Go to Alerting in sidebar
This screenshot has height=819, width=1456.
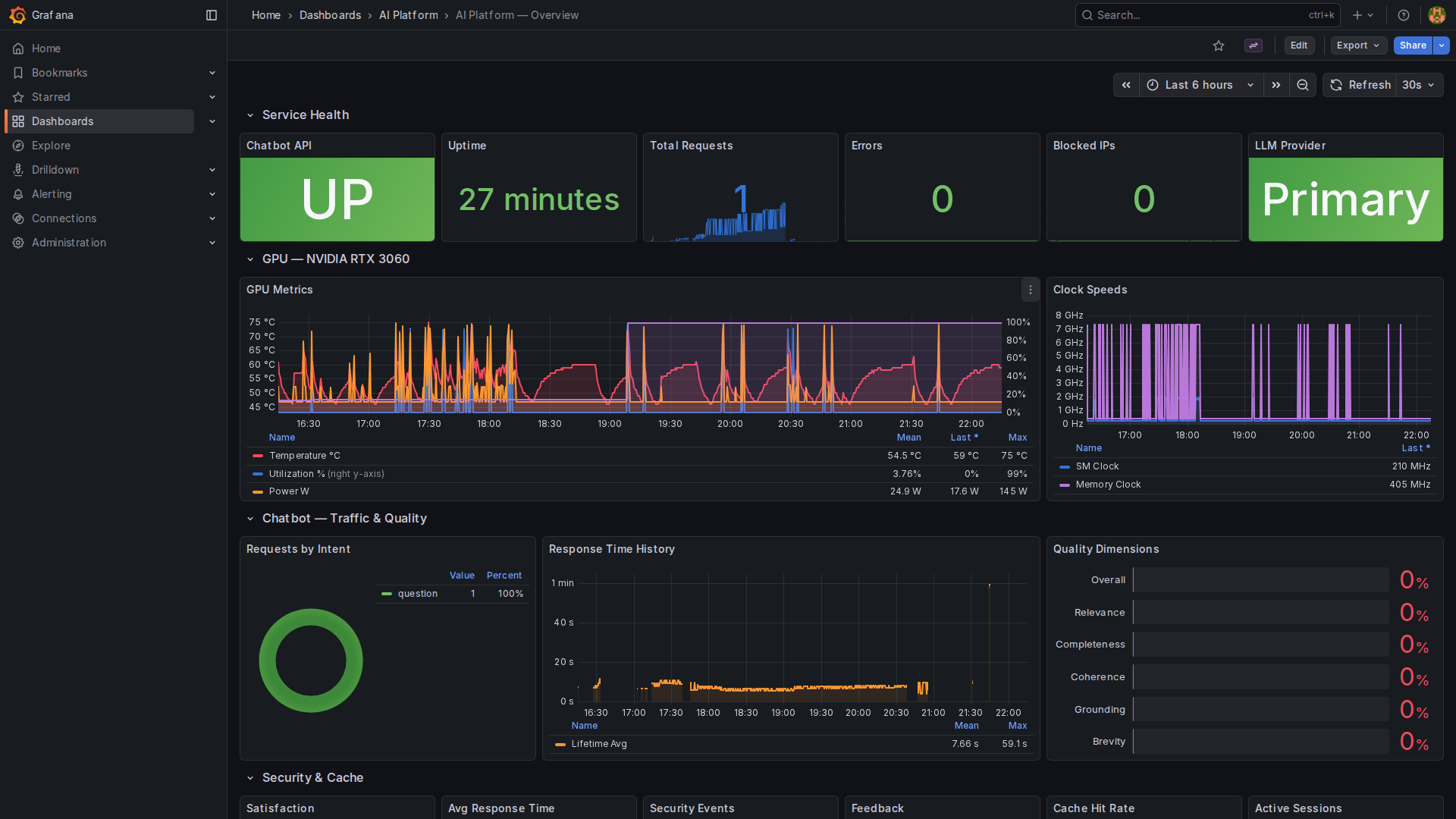point(52,194)
